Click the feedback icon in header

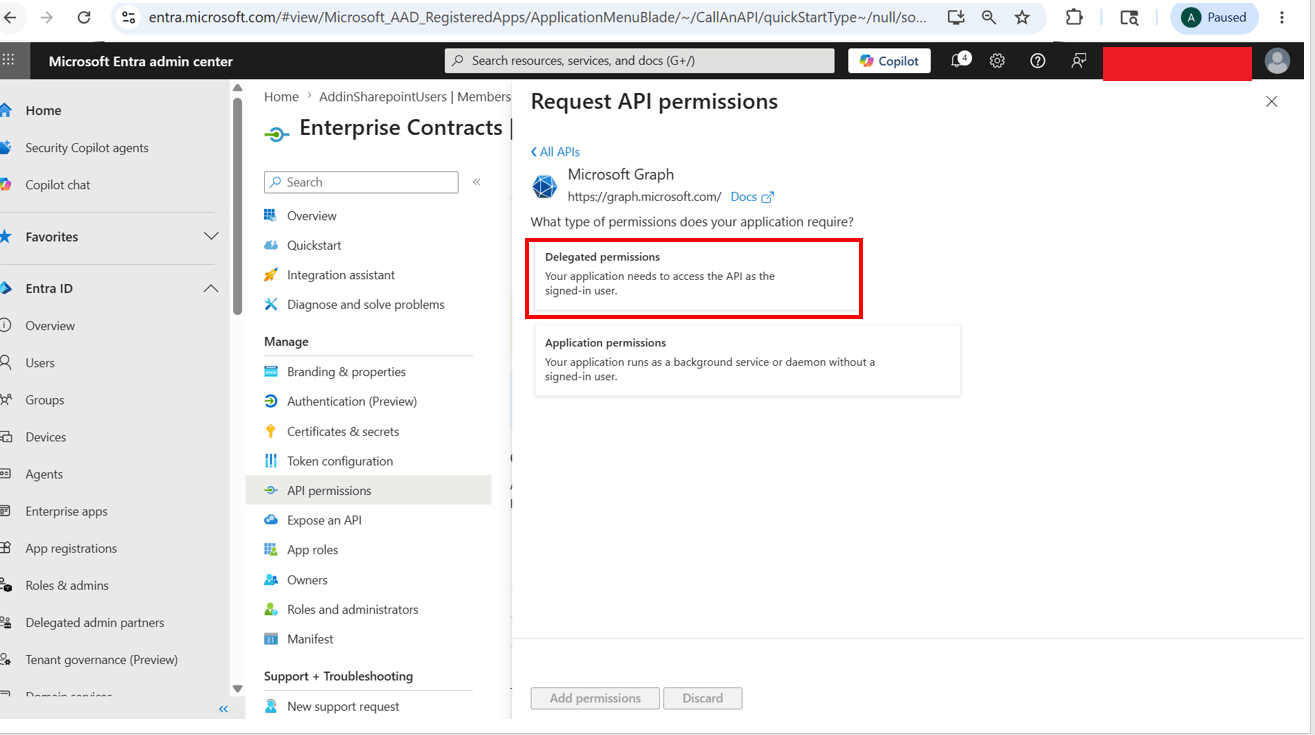1079,61
